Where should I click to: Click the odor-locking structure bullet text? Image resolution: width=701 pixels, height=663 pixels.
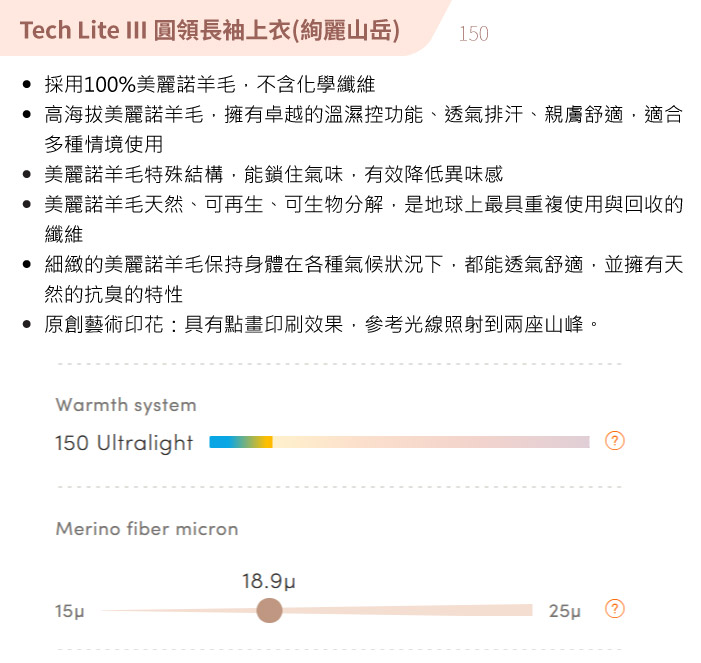[x=274, y=174]
